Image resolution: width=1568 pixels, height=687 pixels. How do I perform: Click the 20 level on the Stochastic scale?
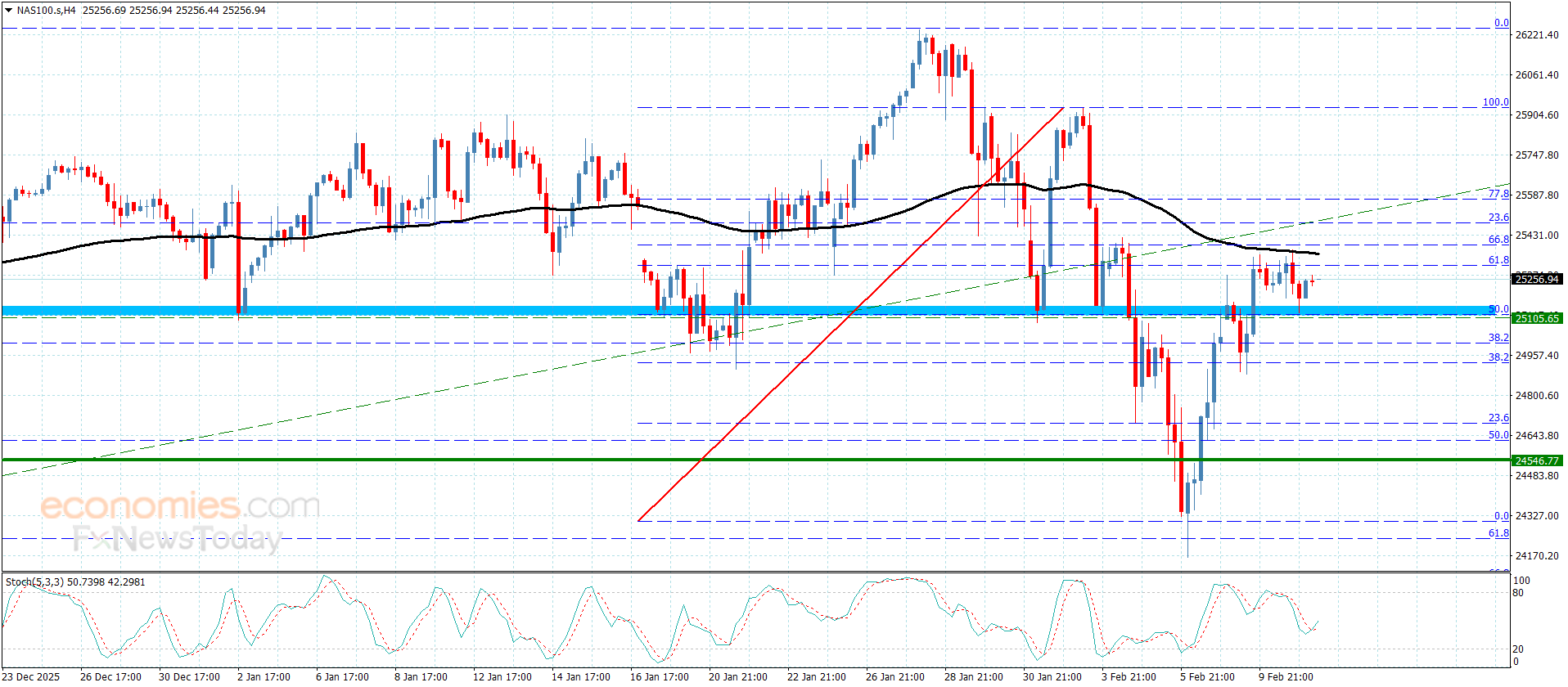click(x=1518, y=649)
